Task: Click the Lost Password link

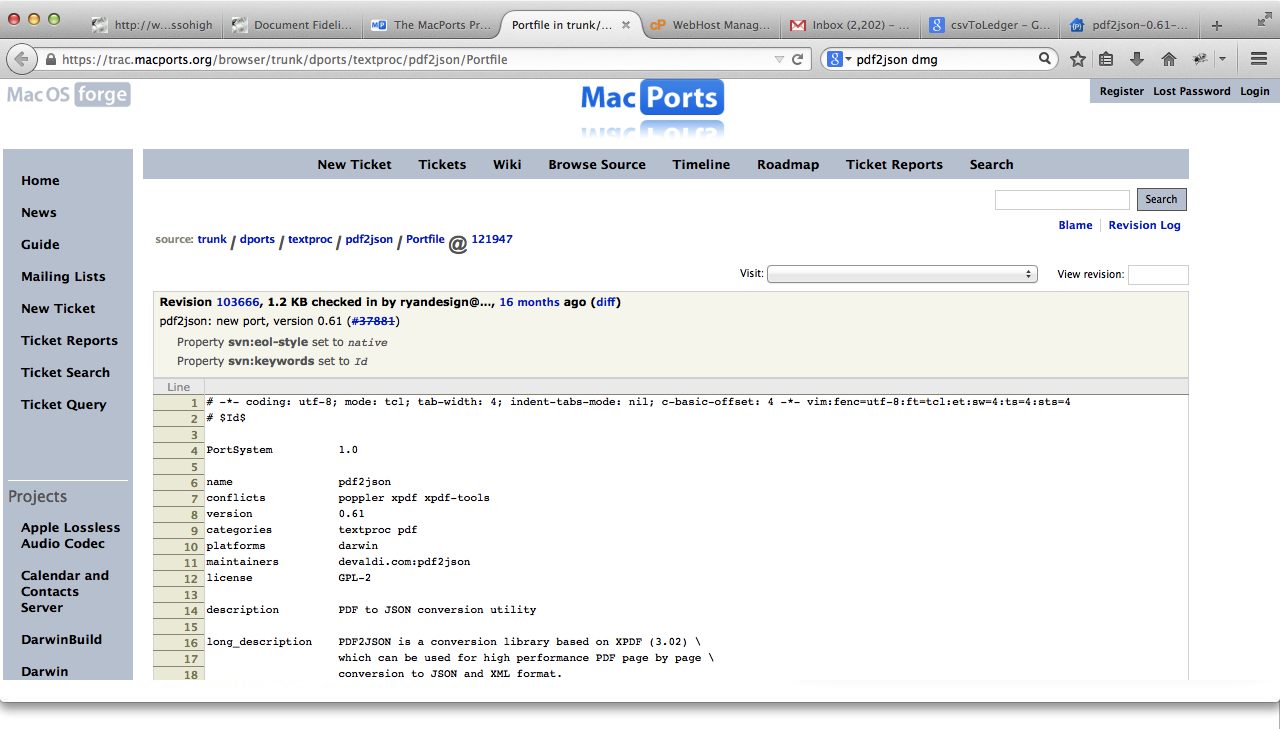Action: coord(1192,91)
